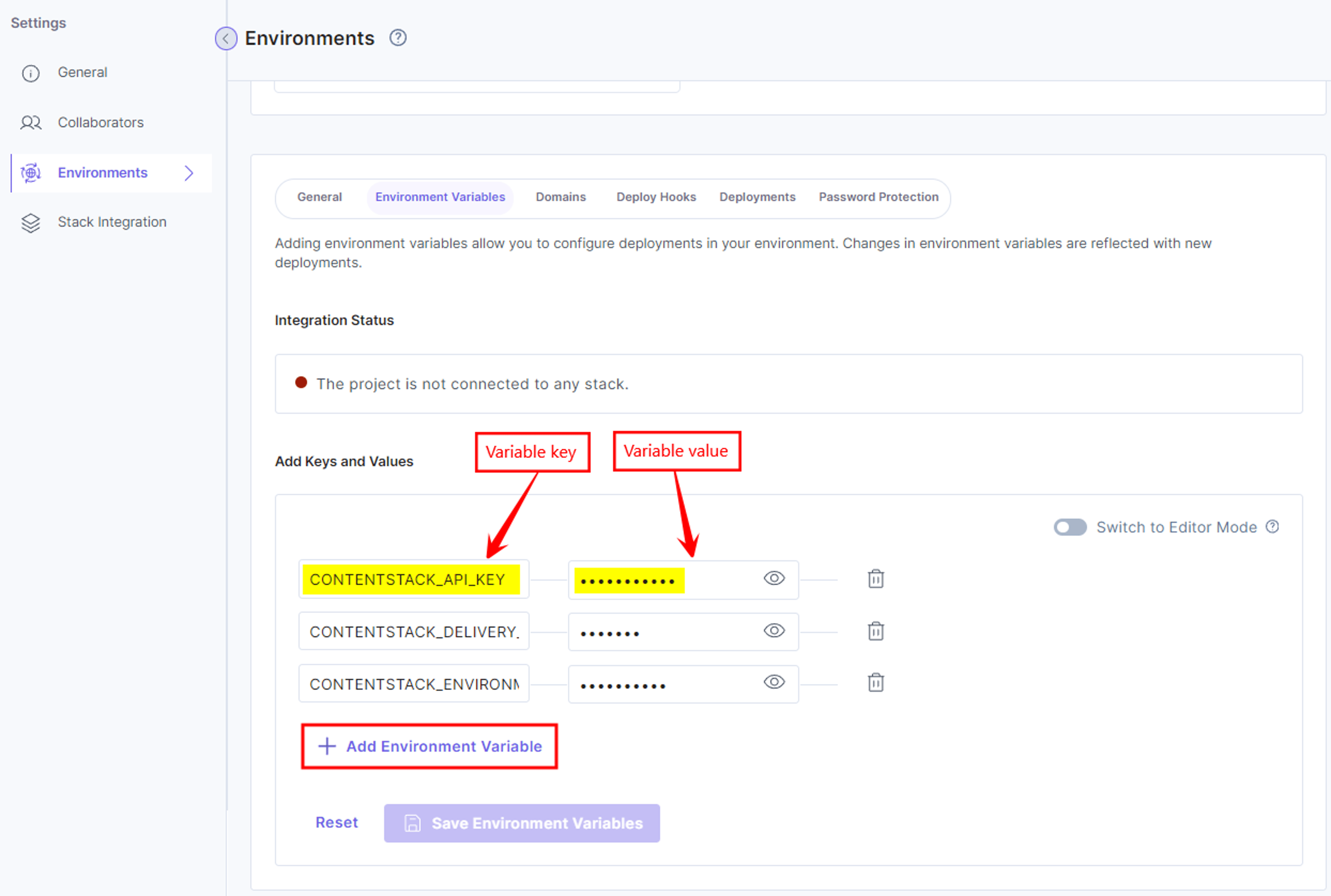Click Save Environment Variables button
Viewport: 1331px width, 896px height.
tap(522, 824)
